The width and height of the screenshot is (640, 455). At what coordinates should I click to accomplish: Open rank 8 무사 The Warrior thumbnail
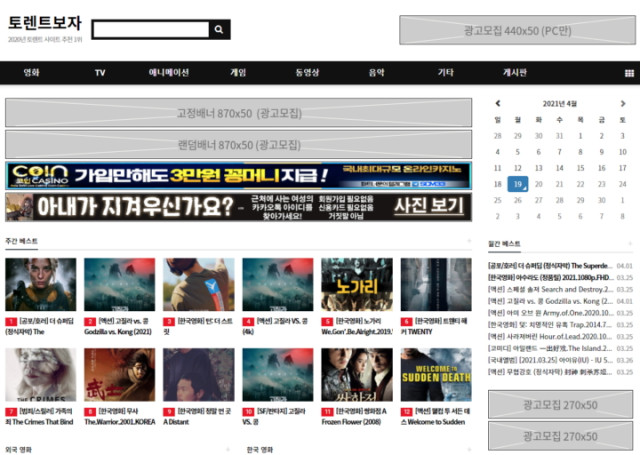[120, 375]
